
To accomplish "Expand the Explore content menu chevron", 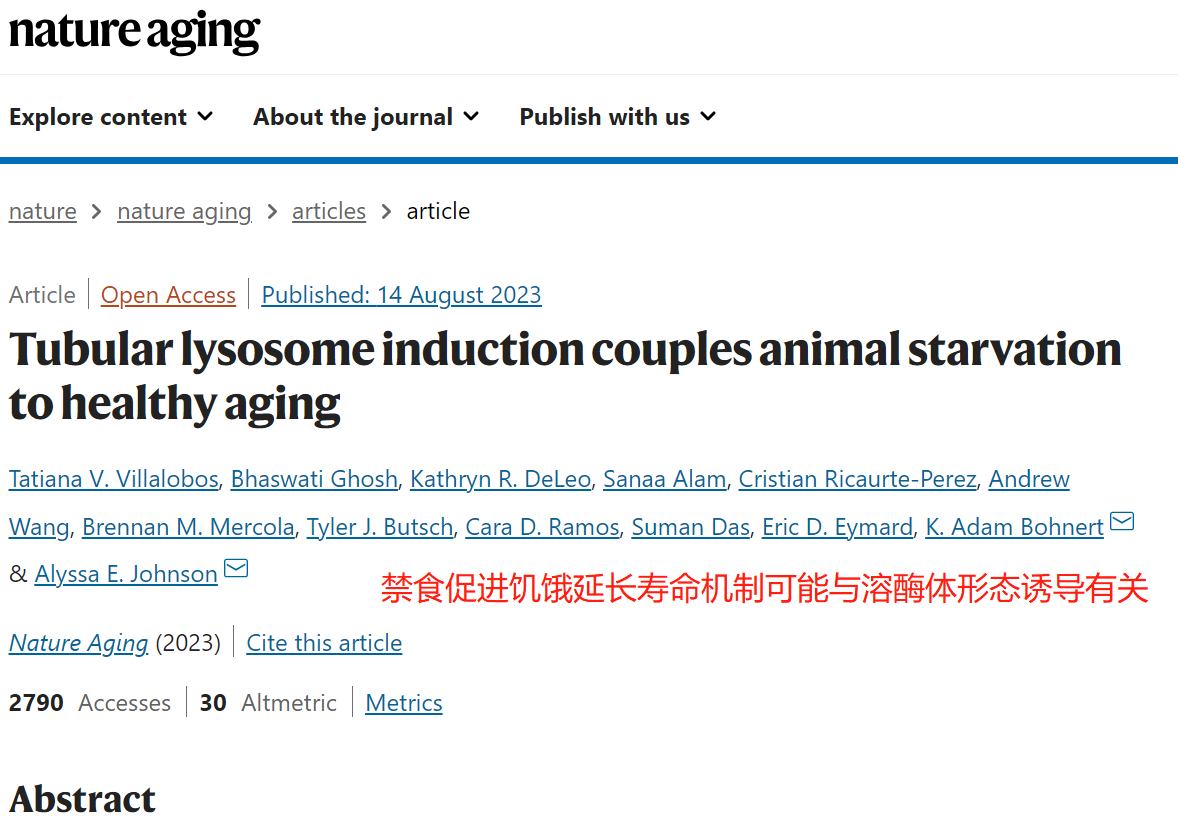I will point(205,116).
